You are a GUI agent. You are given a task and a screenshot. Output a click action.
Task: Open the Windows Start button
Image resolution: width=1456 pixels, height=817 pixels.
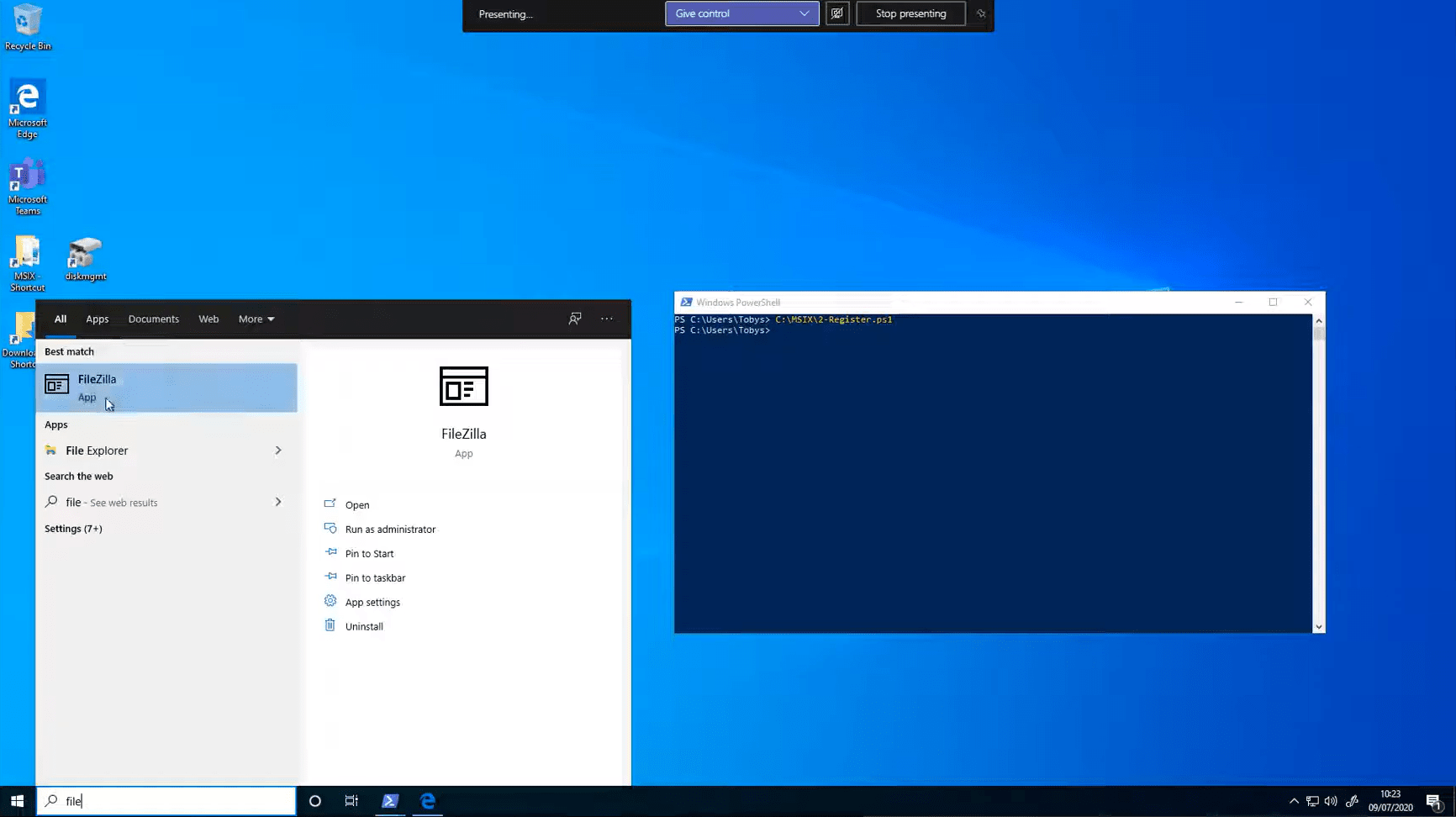[18, 801]
